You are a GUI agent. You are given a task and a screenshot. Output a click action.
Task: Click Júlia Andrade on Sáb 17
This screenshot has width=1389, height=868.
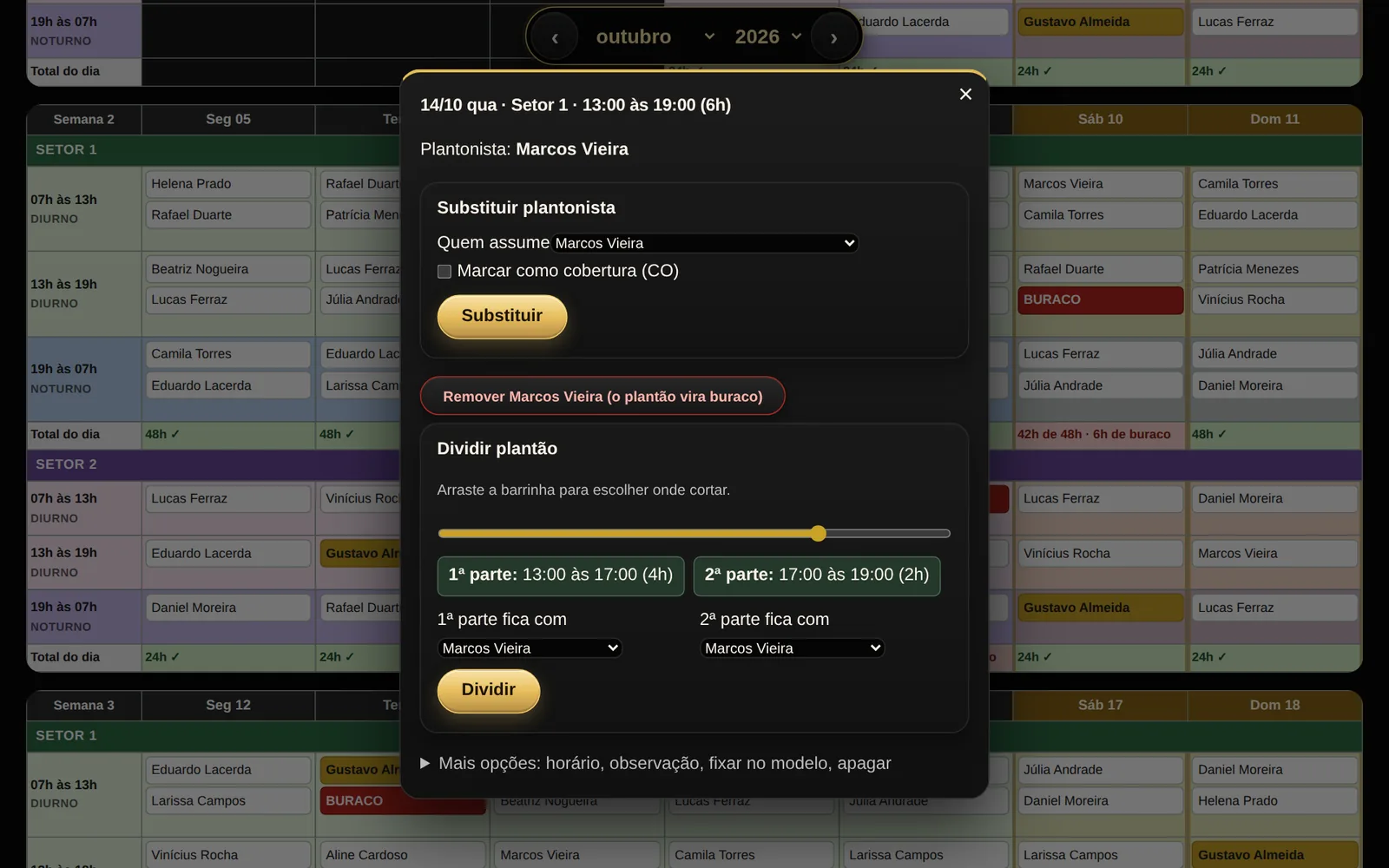pyautogui.click(x=1100, y=770)
